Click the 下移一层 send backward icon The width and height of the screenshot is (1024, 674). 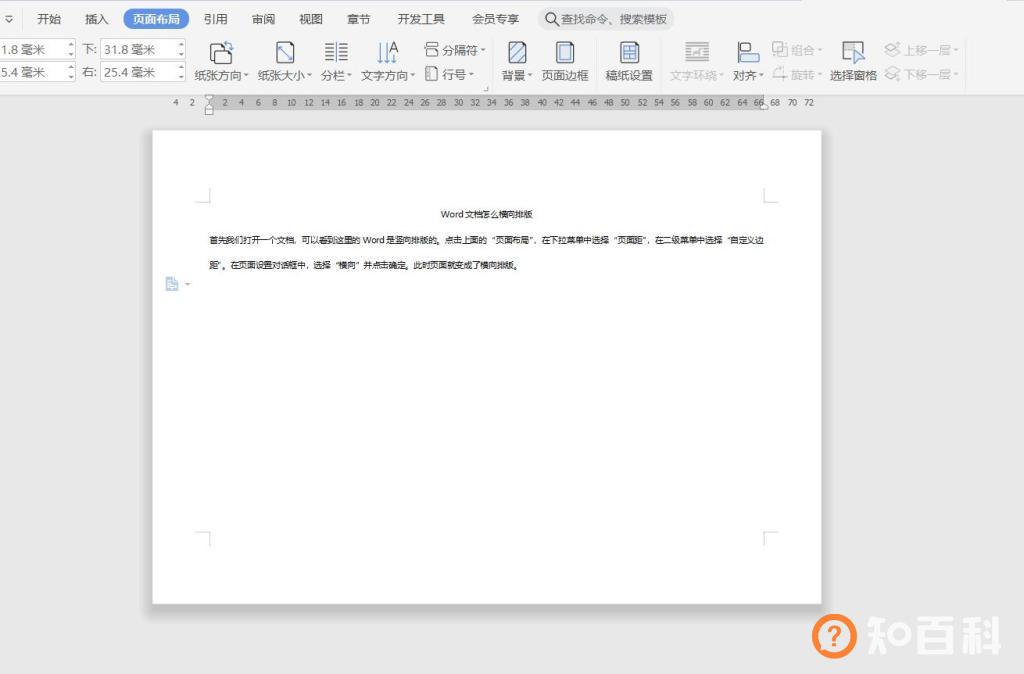(x=892, y=74)
